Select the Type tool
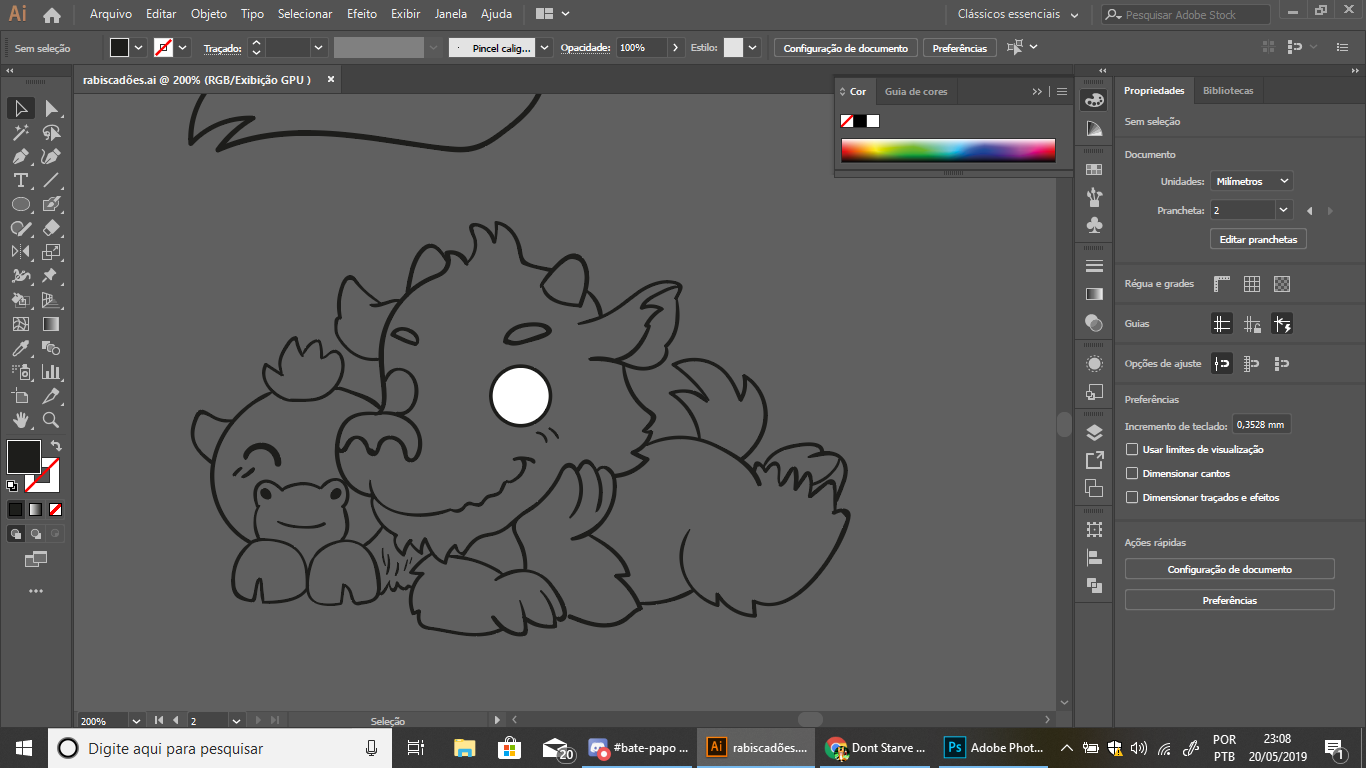The width and height of the screenshot is (1366, 768). 20,180
